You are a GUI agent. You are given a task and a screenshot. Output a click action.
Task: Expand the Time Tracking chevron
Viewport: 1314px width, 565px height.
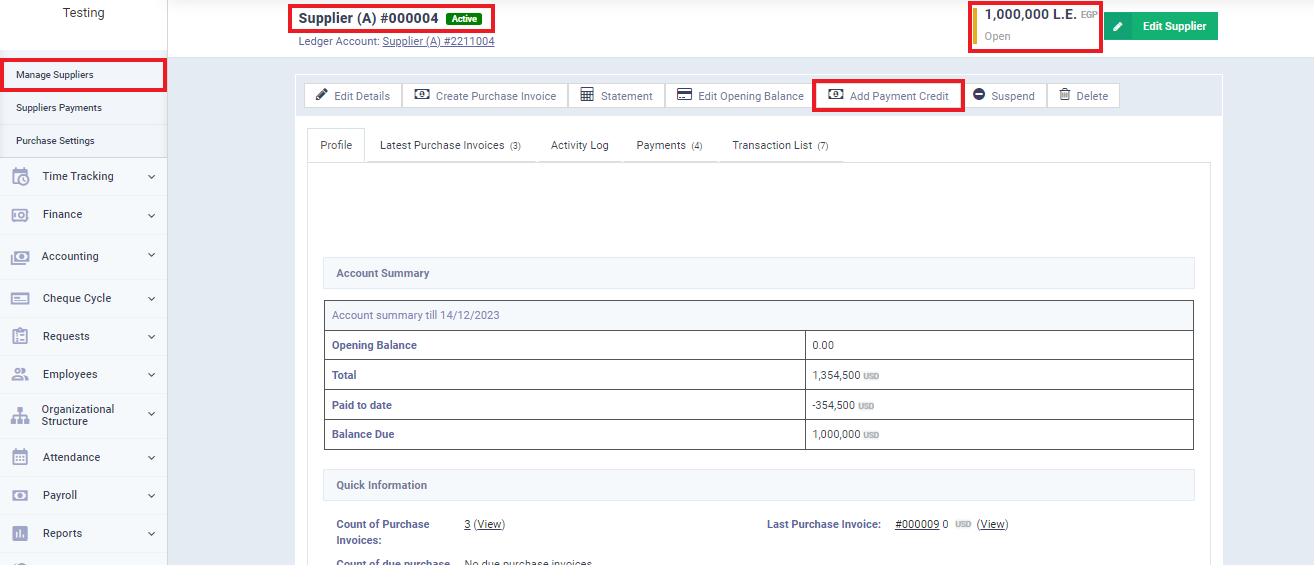[x=151, y=177]
